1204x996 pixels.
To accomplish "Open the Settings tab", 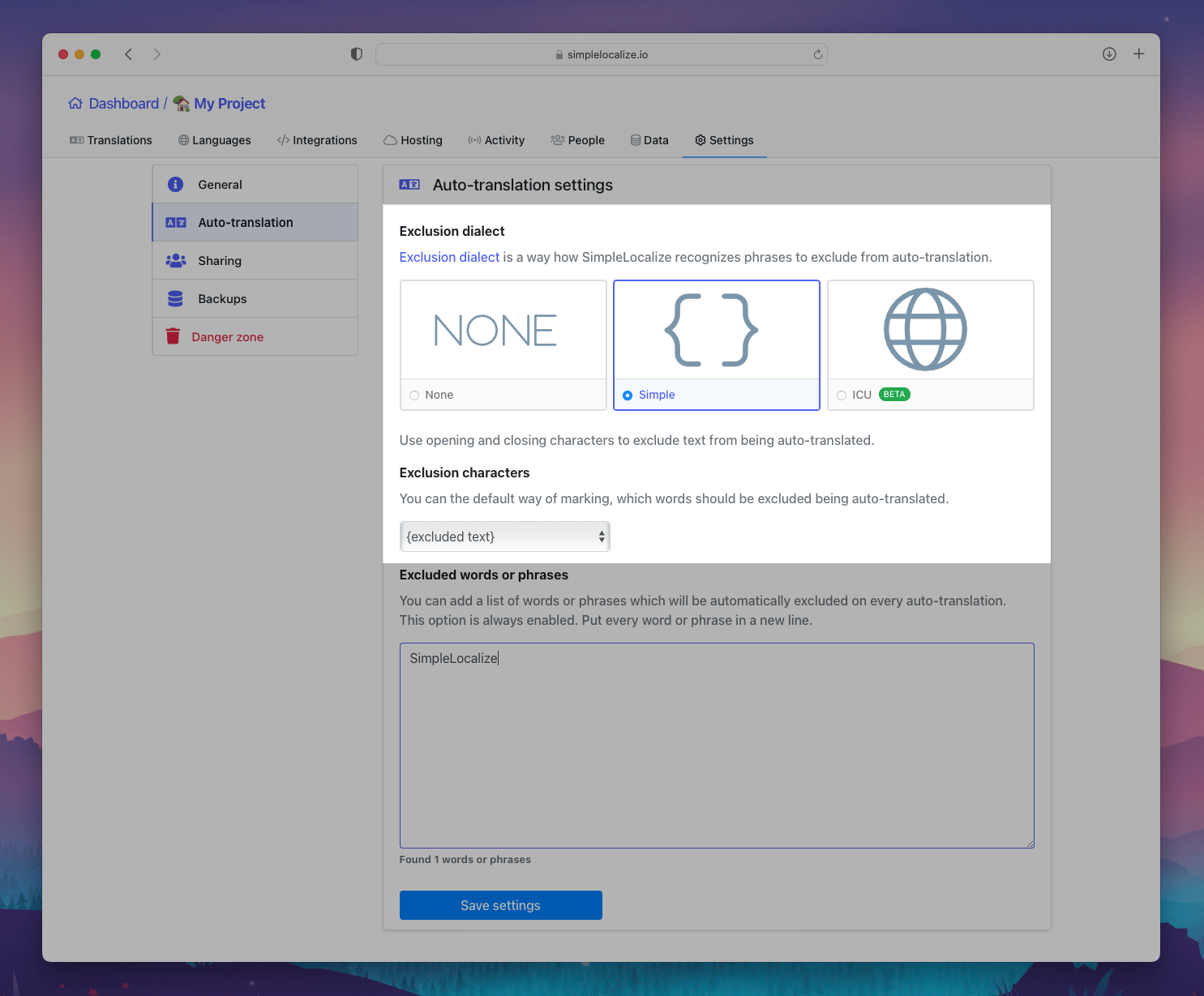I will (x=724, y=140).
